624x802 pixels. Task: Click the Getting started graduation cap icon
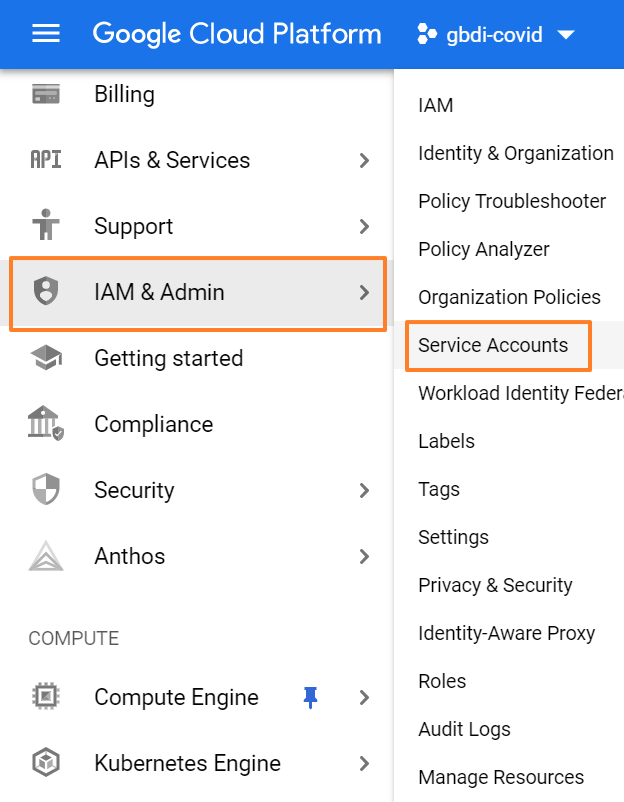pos(46,358)
